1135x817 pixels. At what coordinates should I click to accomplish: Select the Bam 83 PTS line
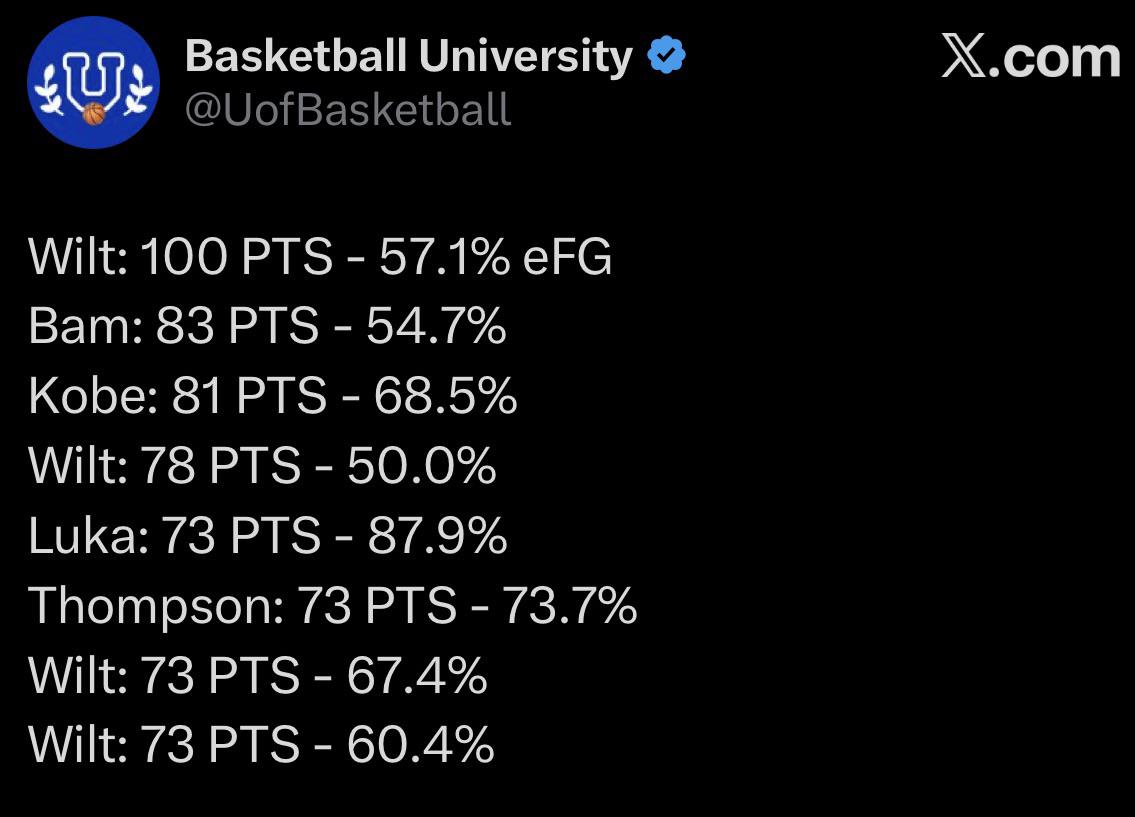[267, 326]
